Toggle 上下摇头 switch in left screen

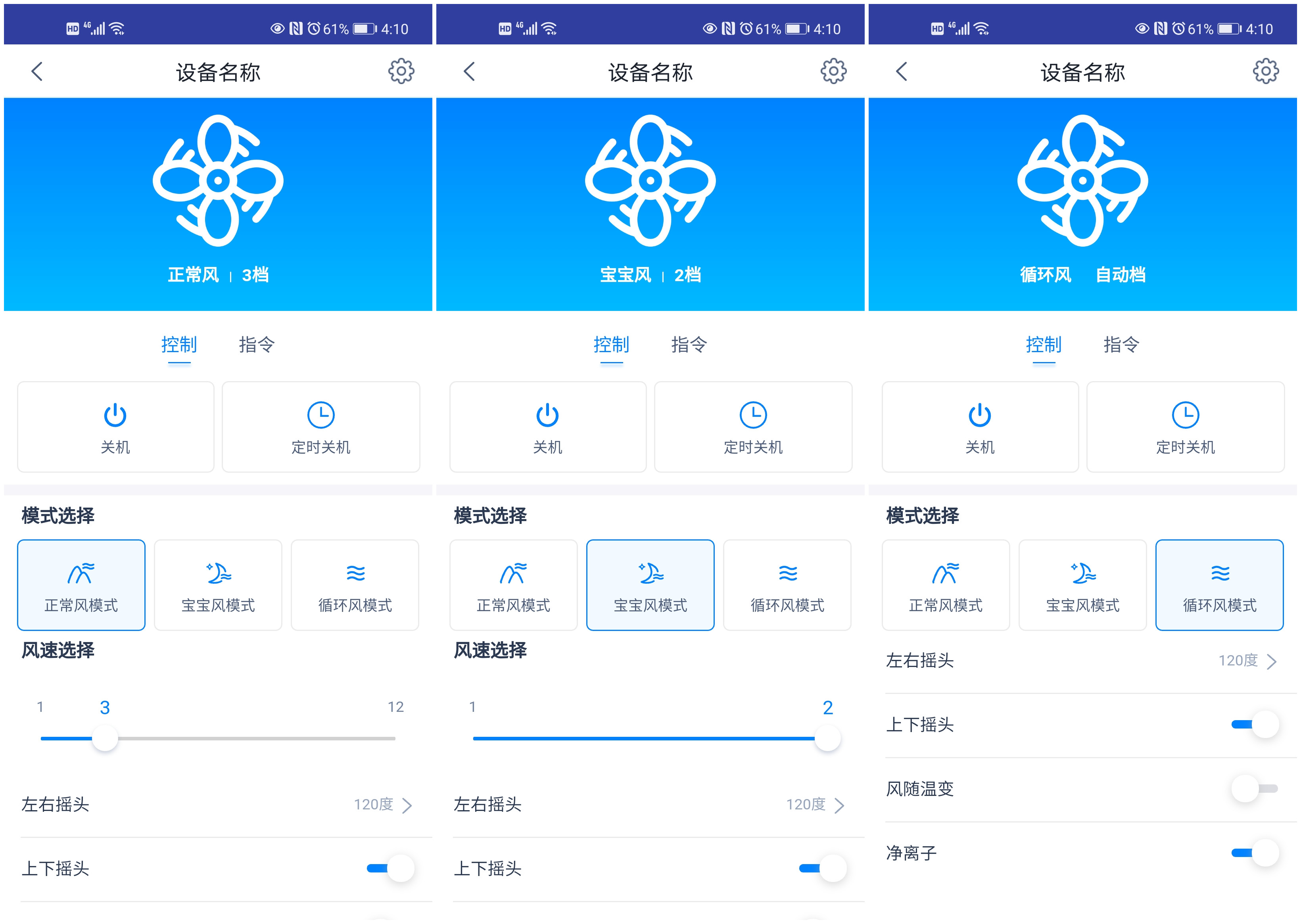pyautogui.click(x=391, y=868)
